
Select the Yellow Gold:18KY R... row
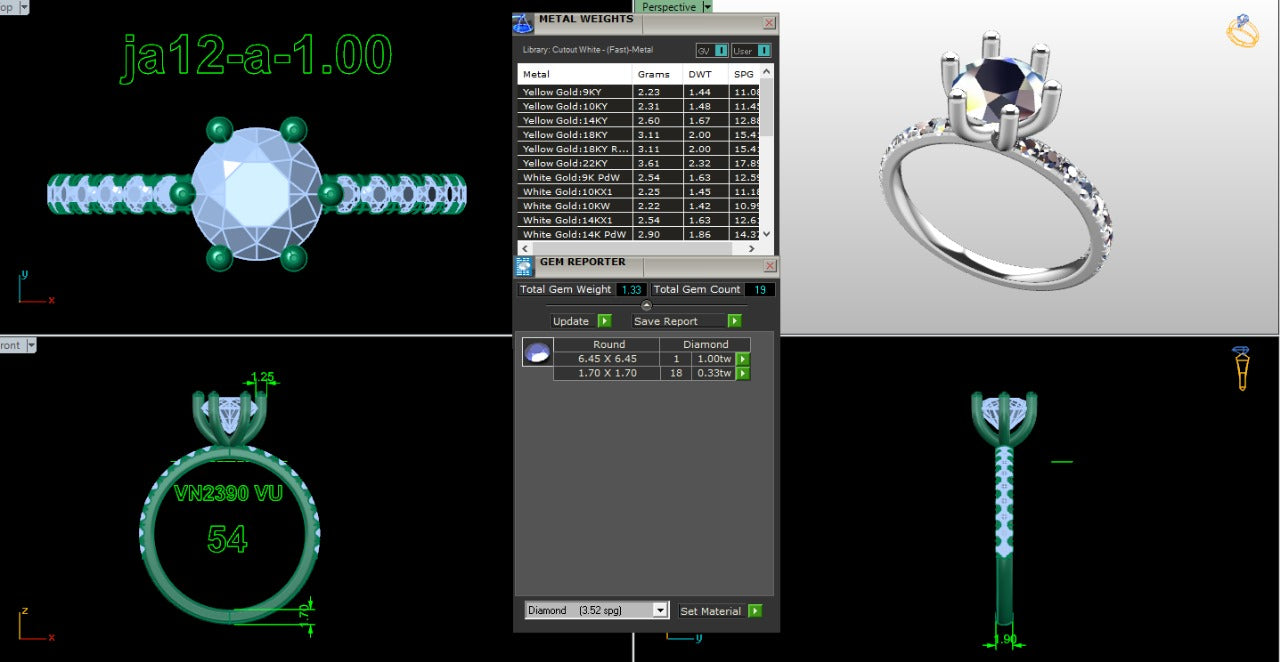[x=639, y=149]
